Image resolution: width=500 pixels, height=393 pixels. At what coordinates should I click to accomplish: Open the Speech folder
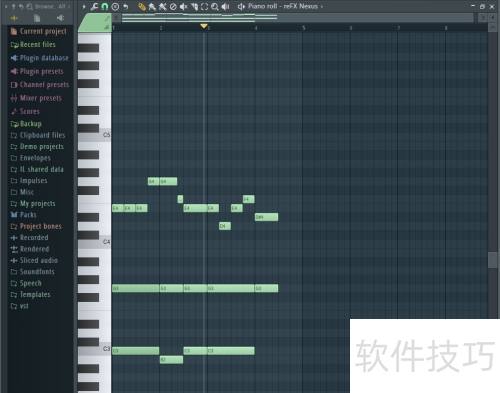tap(26, 283)
